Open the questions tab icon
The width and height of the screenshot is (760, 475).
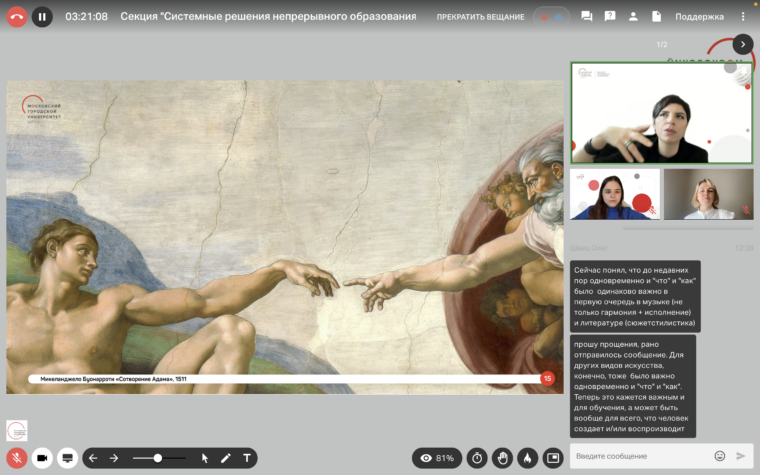coord(609,16)
